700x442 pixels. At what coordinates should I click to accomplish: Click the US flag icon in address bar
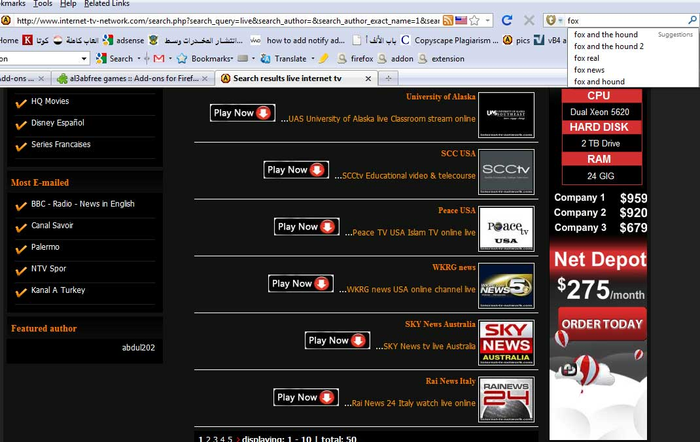pos(461,21)
